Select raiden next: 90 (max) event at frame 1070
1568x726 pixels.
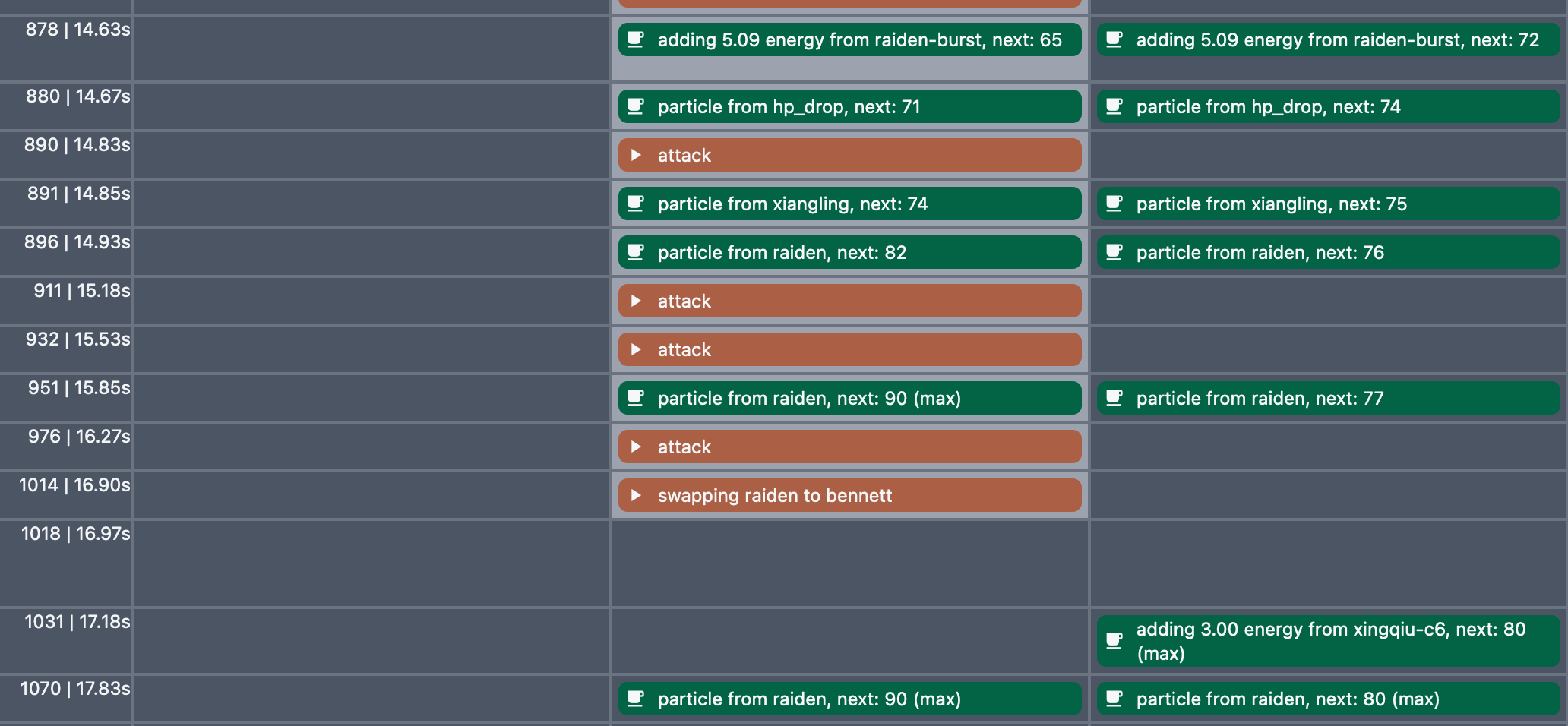coord(849,699)
